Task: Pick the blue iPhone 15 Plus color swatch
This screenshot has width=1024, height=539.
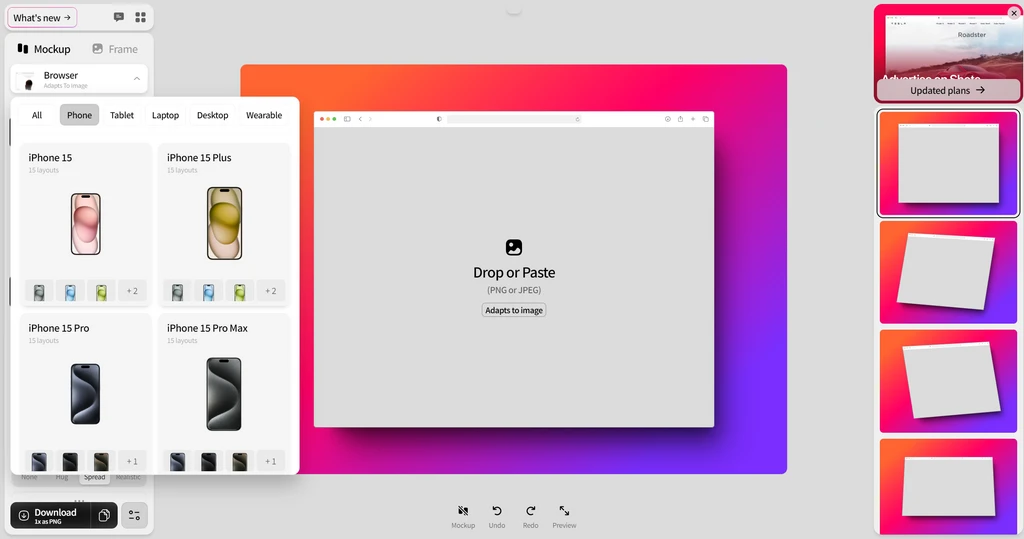Action: [x=208, y=291]
